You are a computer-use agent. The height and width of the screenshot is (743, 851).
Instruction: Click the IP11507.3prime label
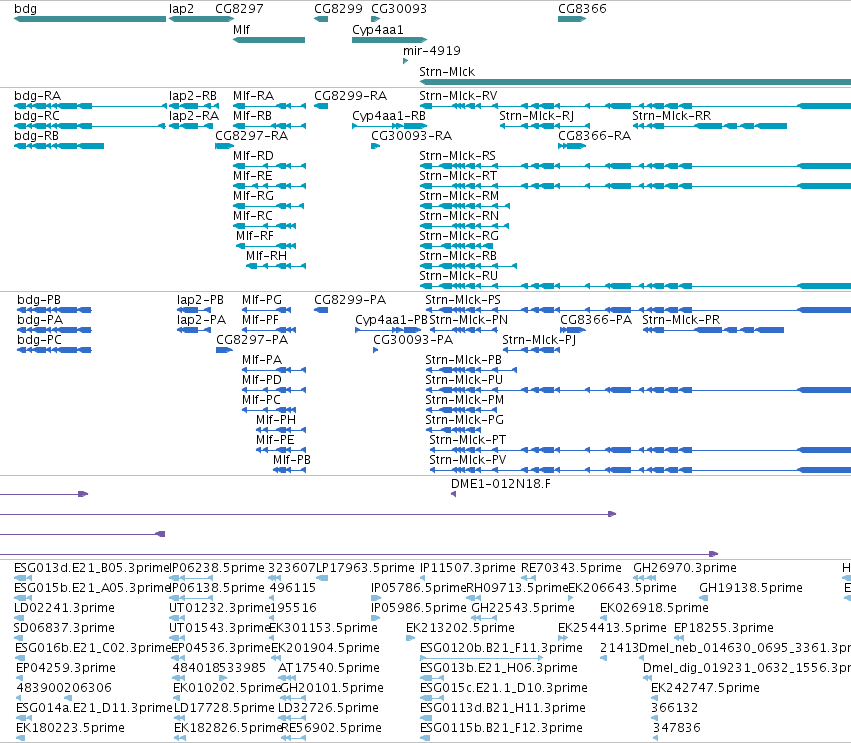pos(468,568)
